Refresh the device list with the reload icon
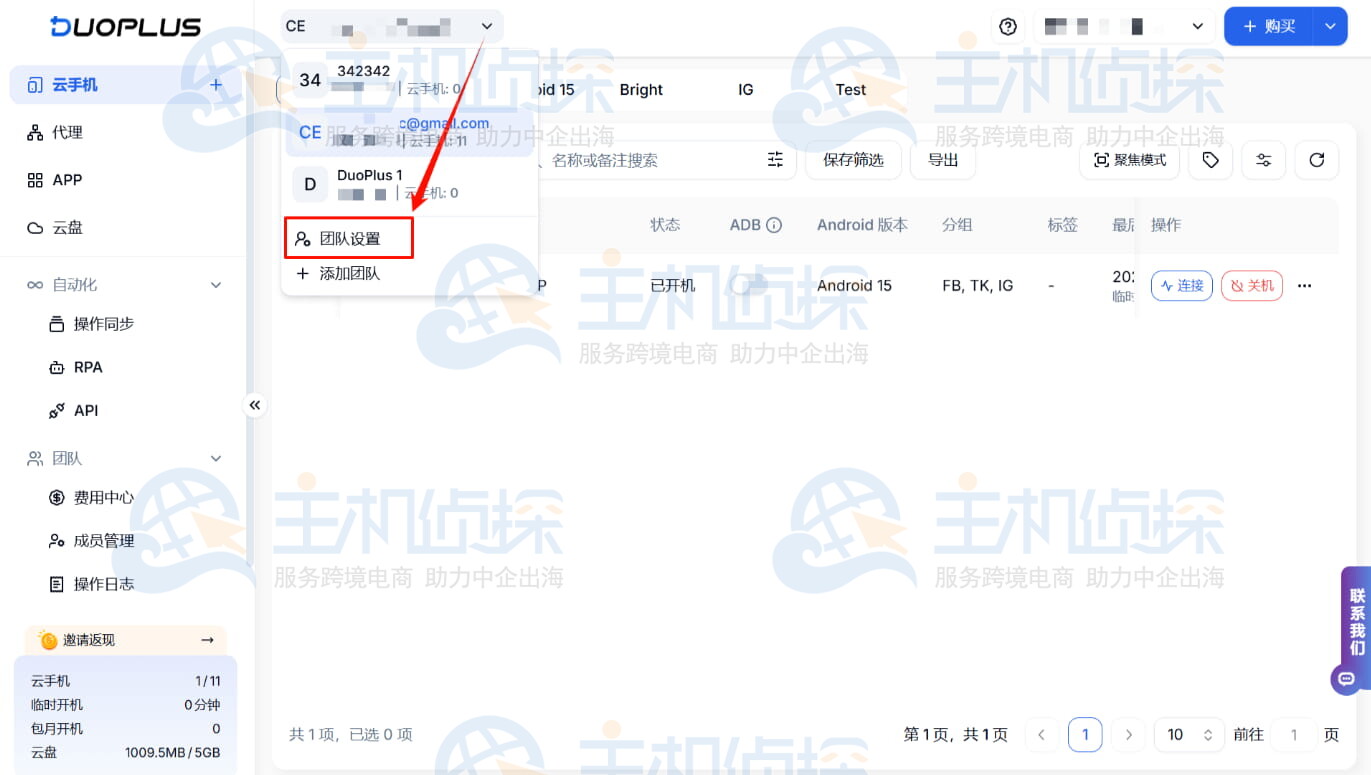The image size is (1371, 775). 1317,160
